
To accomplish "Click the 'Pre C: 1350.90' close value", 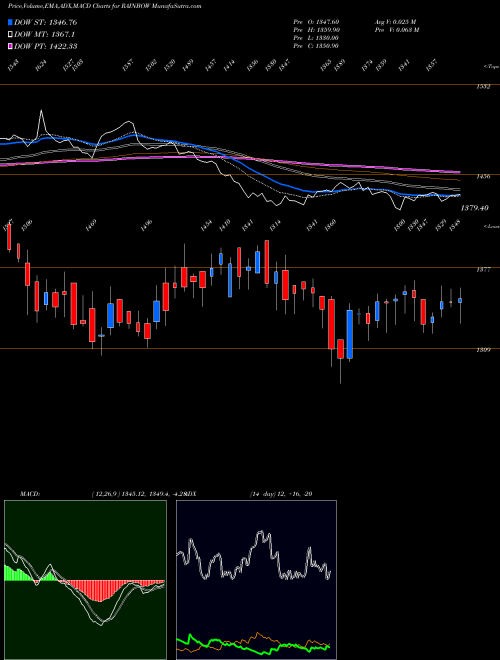I will tap(316, 46).
